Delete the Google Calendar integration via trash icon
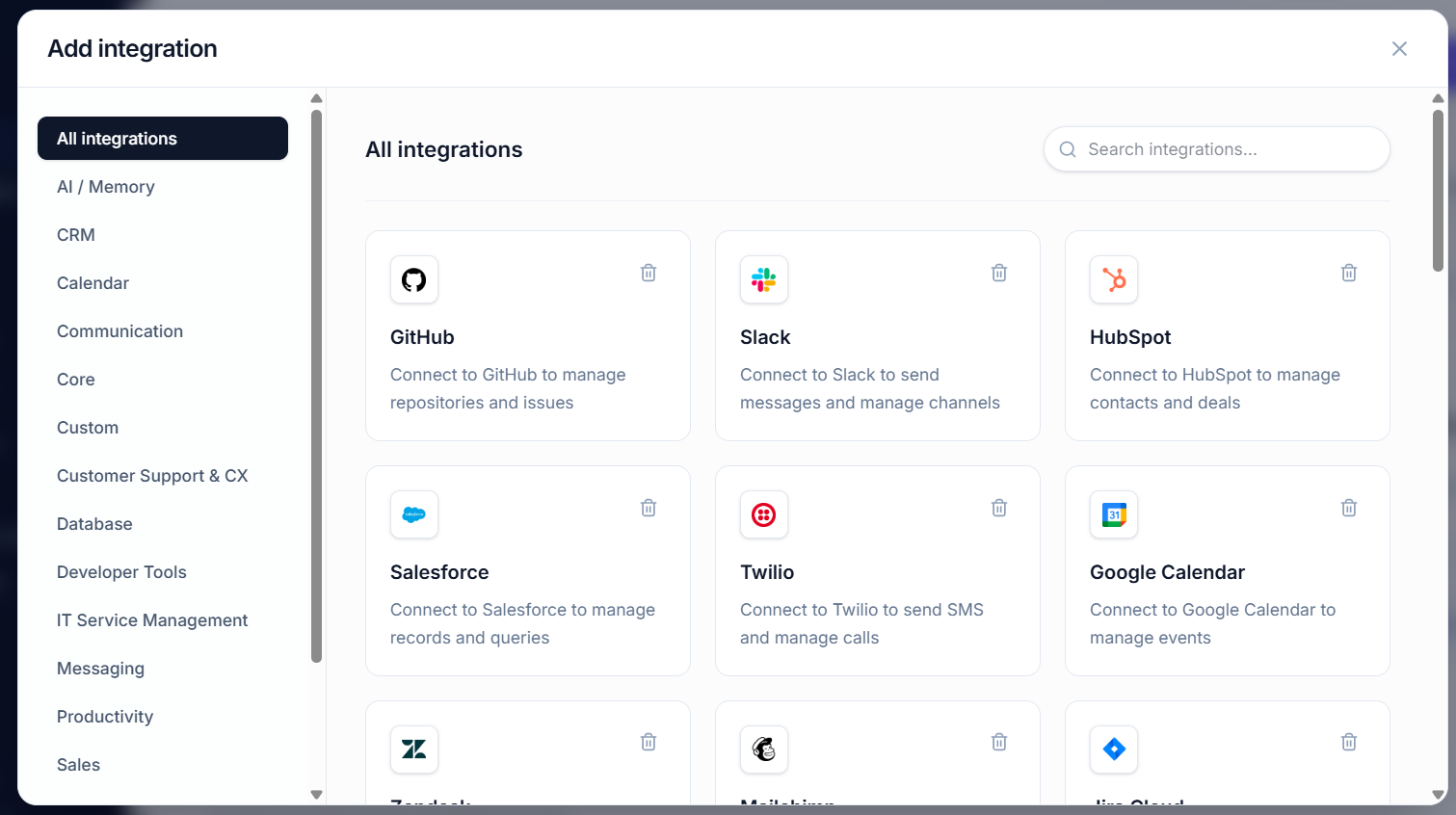 coord(1349,508)
